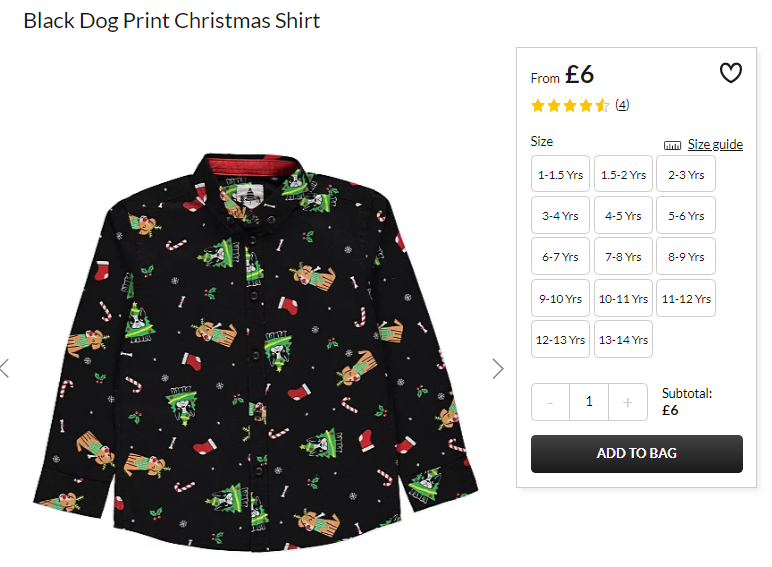Screen dimensions: 772x567
Task: Pick size 13-14 Yrs
Action: tap(623, 340)
